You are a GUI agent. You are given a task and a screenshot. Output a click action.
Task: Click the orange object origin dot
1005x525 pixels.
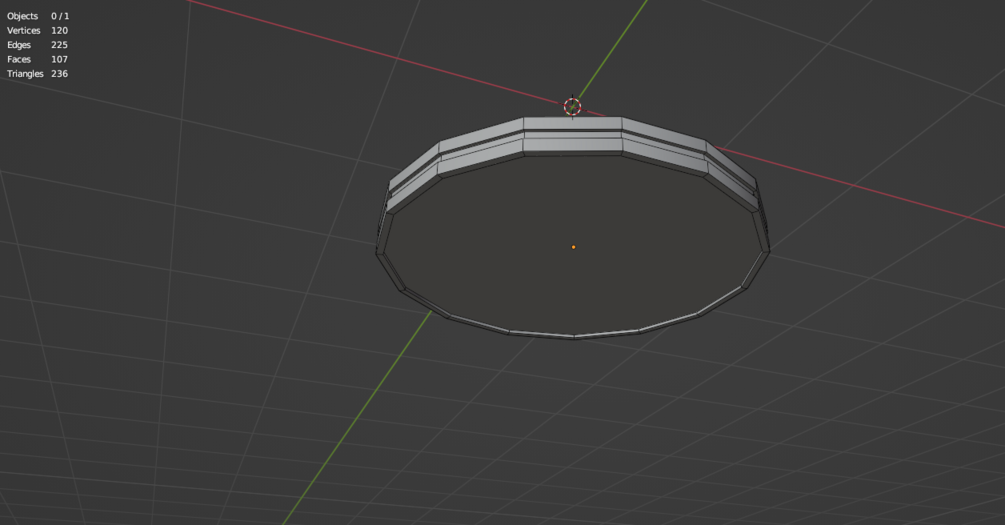[x=574, y=247]
